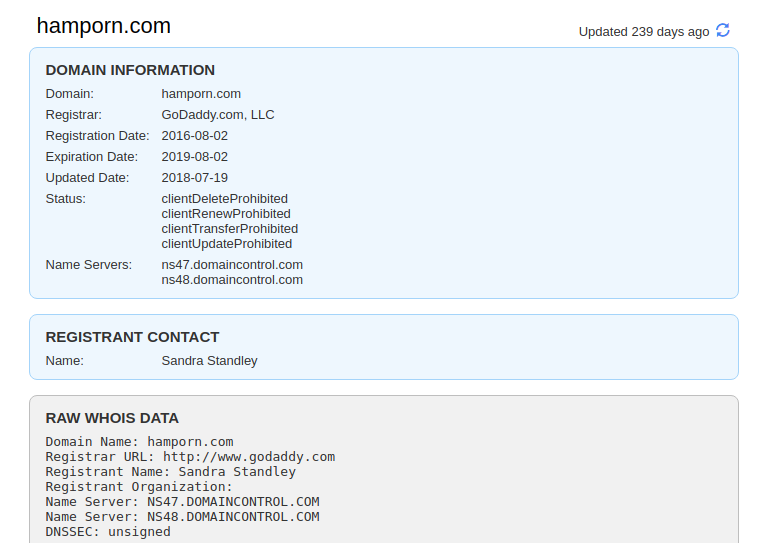The height and width of the screenshot is (543, 757).
Task: Click the expiration date 2019-08-02
Action: (x=195, y=157)
